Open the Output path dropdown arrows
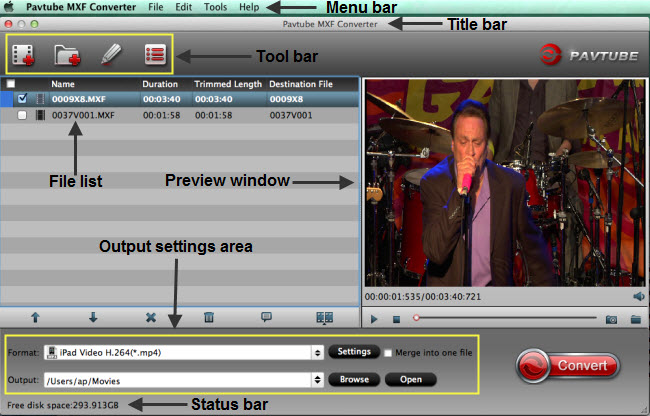This screenshot has width=650, height=416. pyautogui.click(x=318, y=380)
